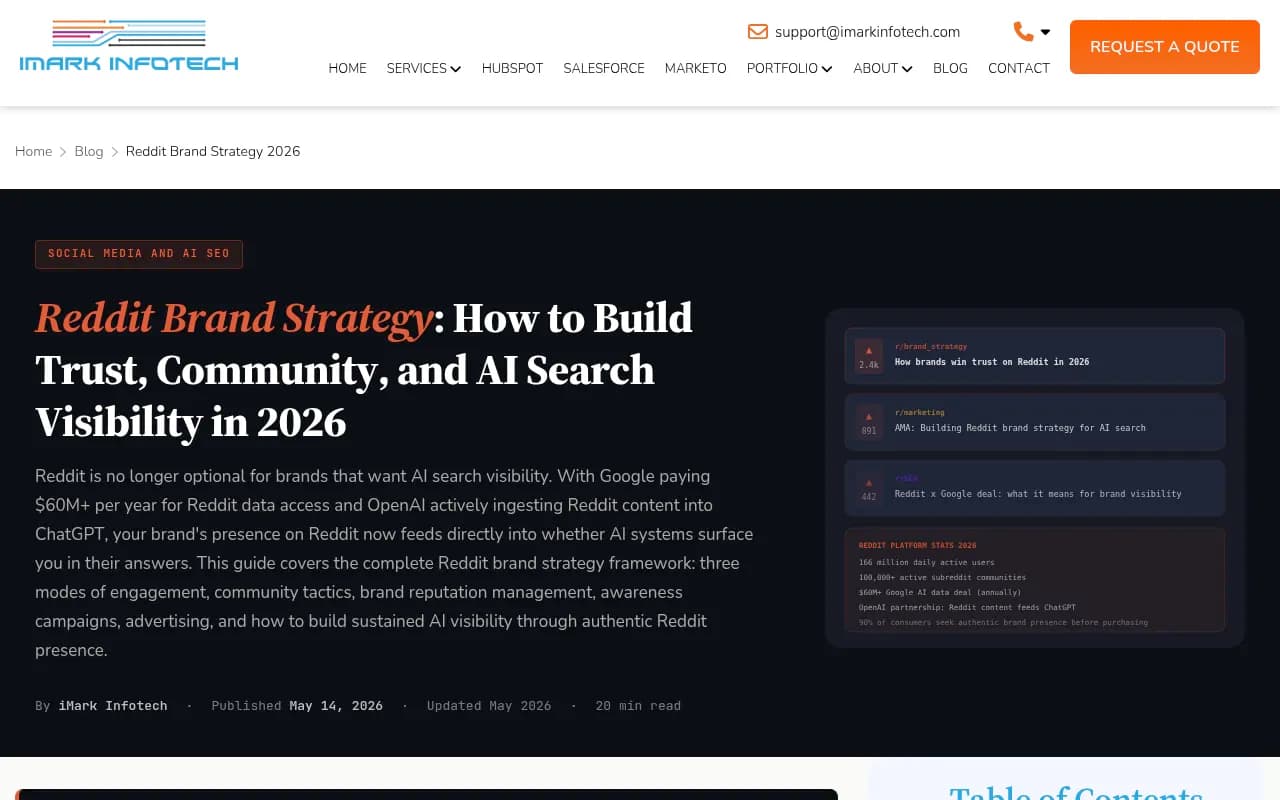1280x800 pixels.
Task: Click support@imarkinfotech.com email link
Action: click(867, 32)
